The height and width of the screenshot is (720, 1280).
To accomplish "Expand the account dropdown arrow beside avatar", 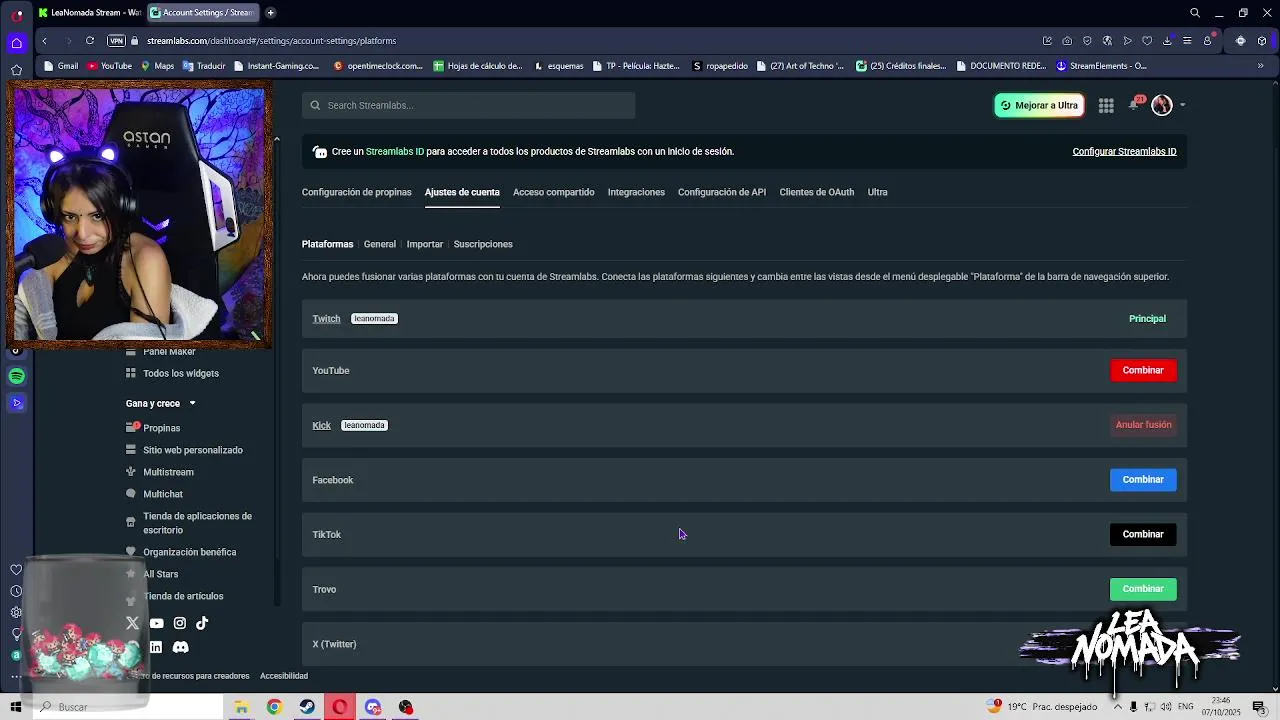I will (1182, 105).
